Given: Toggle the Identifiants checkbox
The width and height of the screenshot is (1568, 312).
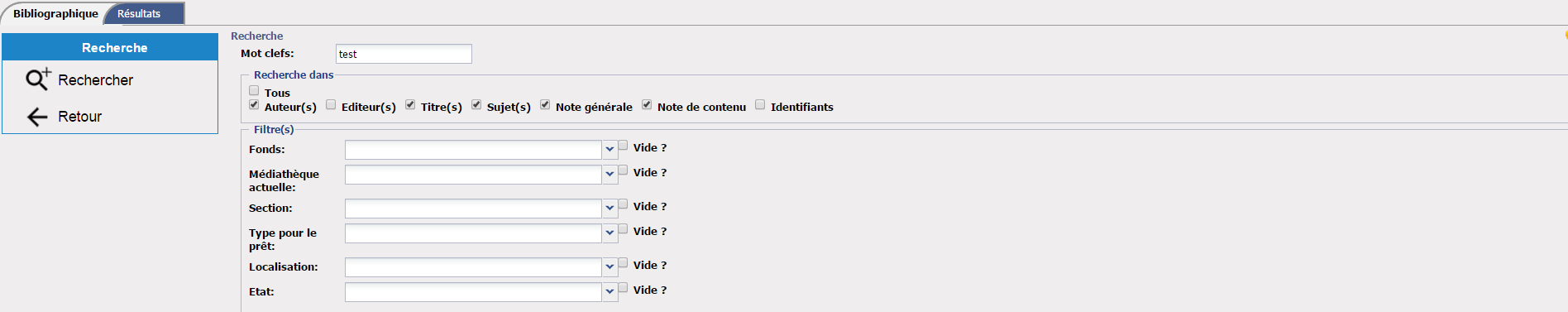Looking at the screenshot, I should click(x=760, y=104).
